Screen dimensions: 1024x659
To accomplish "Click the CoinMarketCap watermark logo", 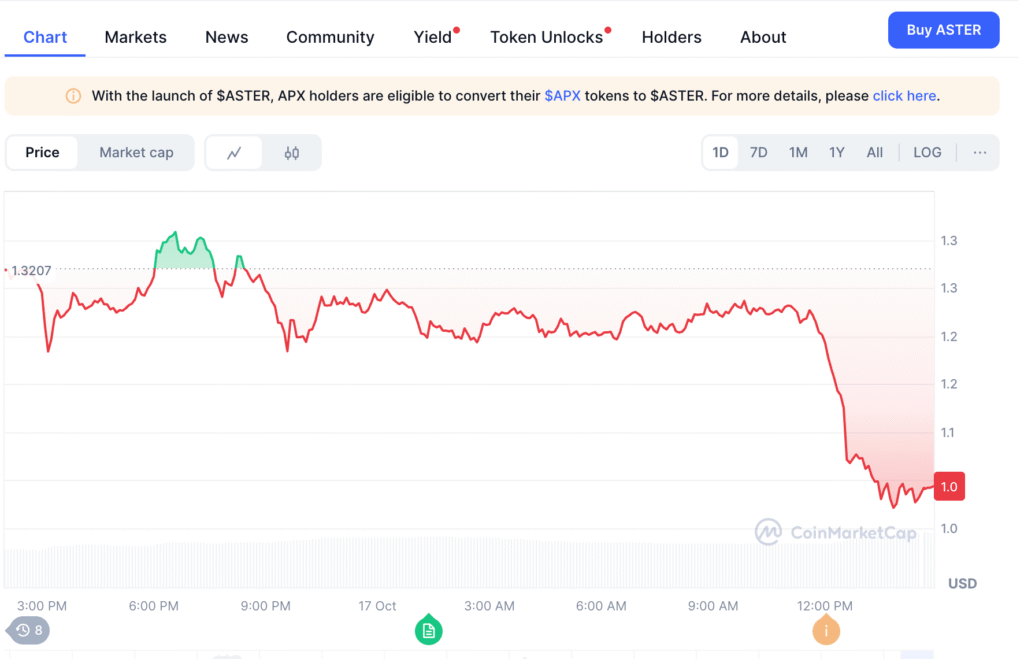I will coord(768,532).
